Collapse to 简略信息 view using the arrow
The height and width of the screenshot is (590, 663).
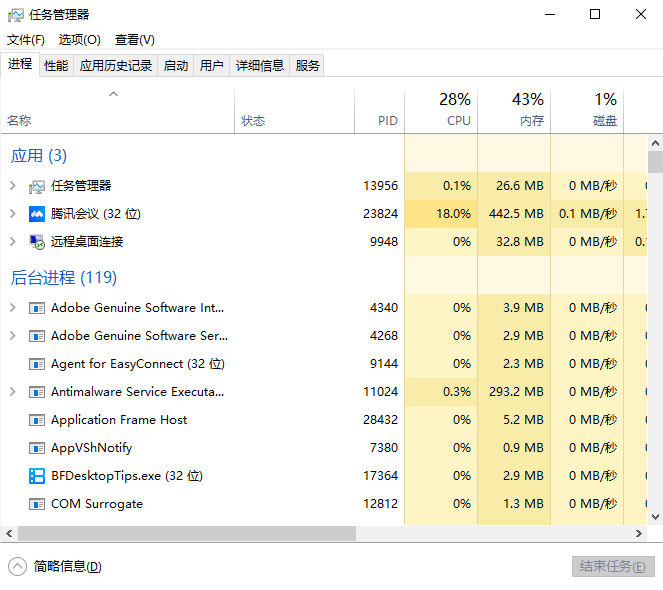coord(17,566)
